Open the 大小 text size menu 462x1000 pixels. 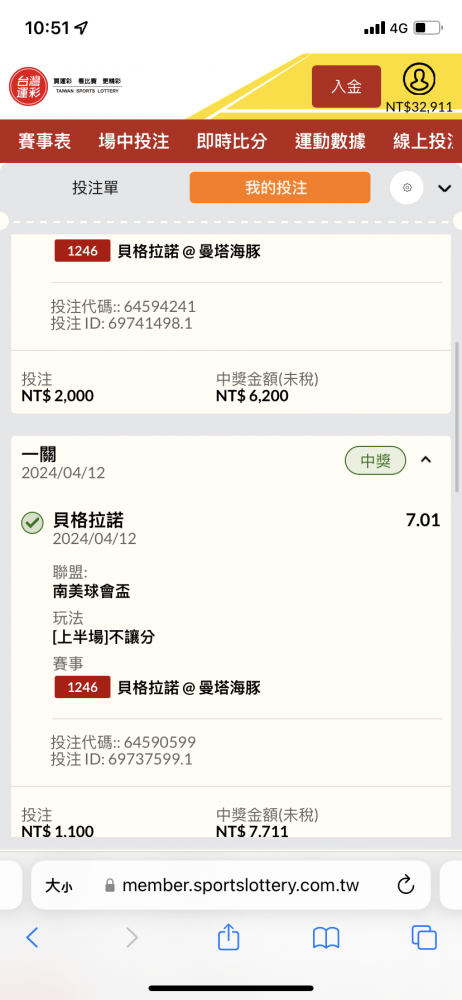tap(58, 885)
